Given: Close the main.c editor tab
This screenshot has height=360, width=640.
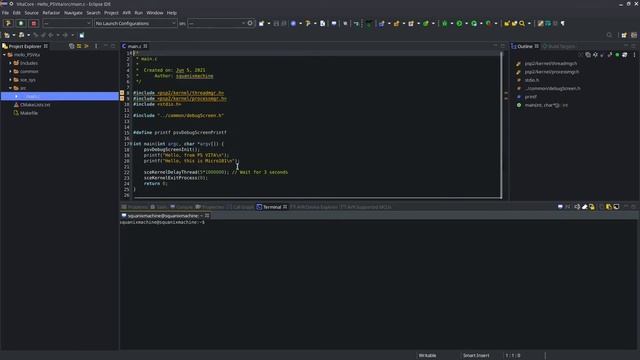Looking at the screenshot, I should point(145,46).
